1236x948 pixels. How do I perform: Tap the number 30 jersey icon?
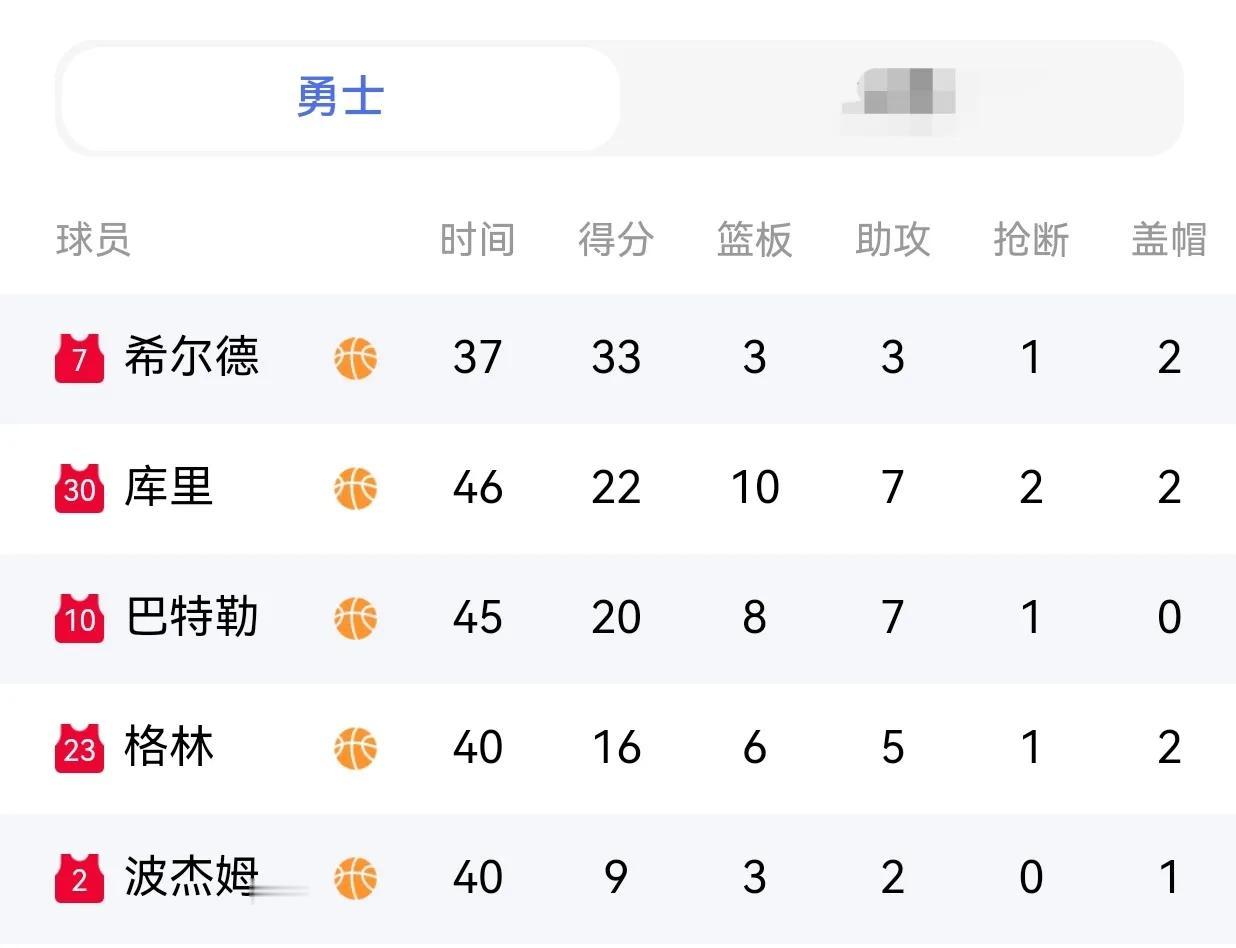[79, 488]
